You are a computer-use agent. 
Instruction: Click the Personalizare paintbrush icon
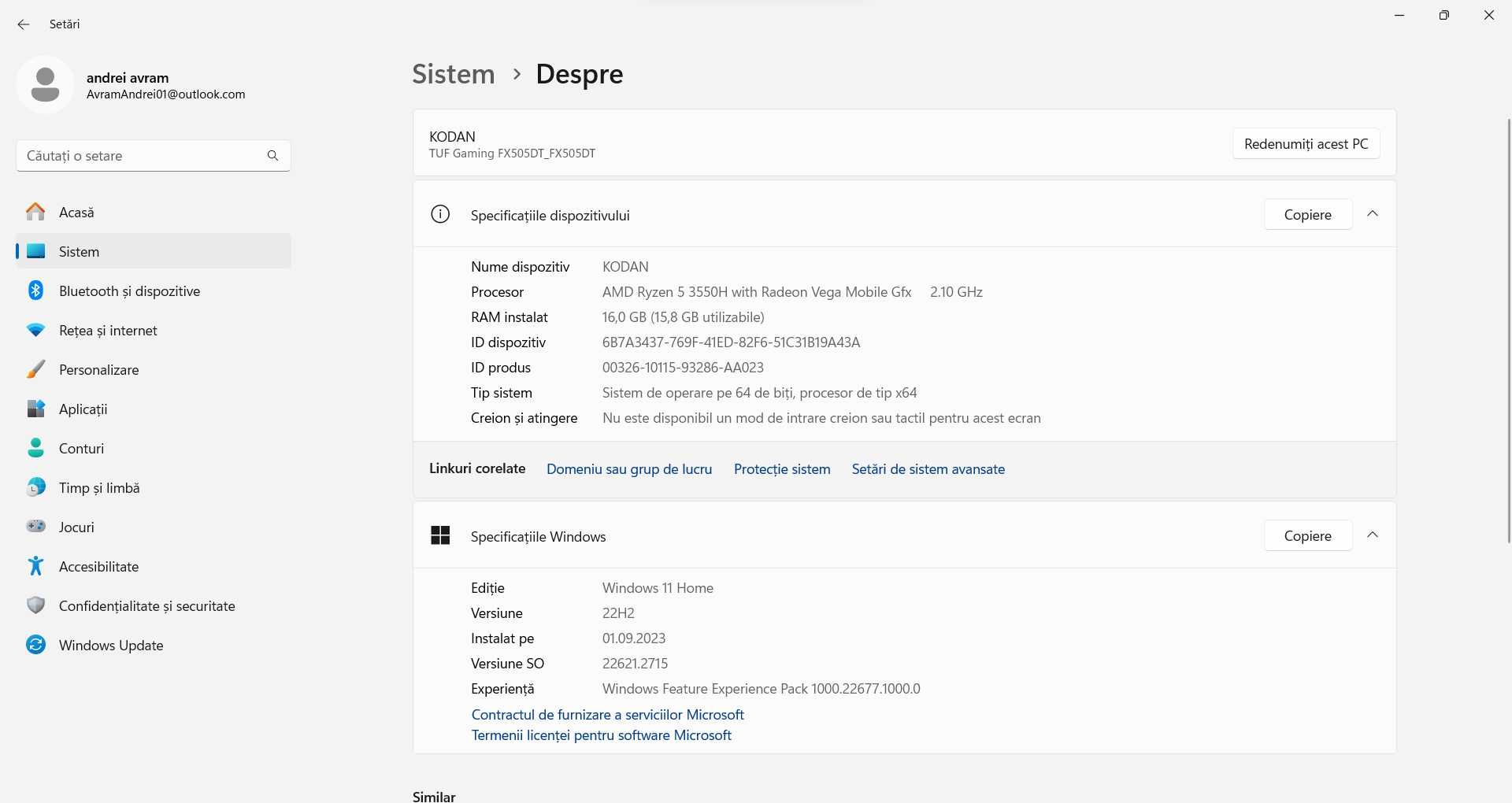(35, 369)
